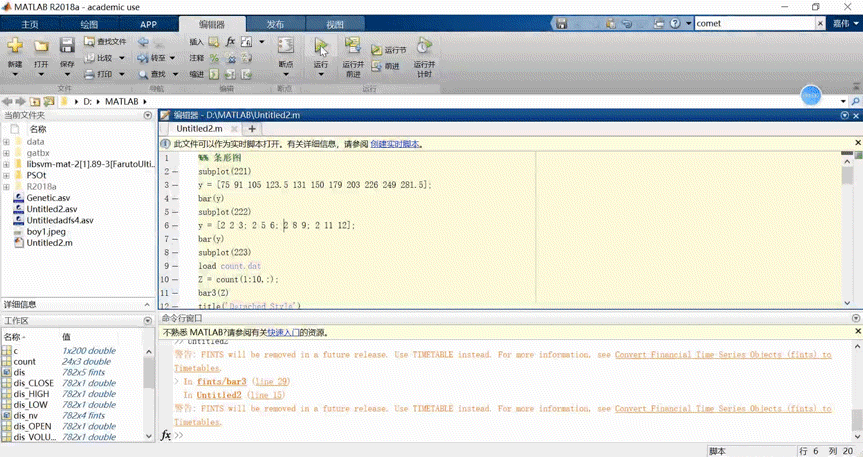The height and width of the screenshot is (457, 863).
Task: Select boy1.jpeg in current folder
Action: click(x=46, y=232)
